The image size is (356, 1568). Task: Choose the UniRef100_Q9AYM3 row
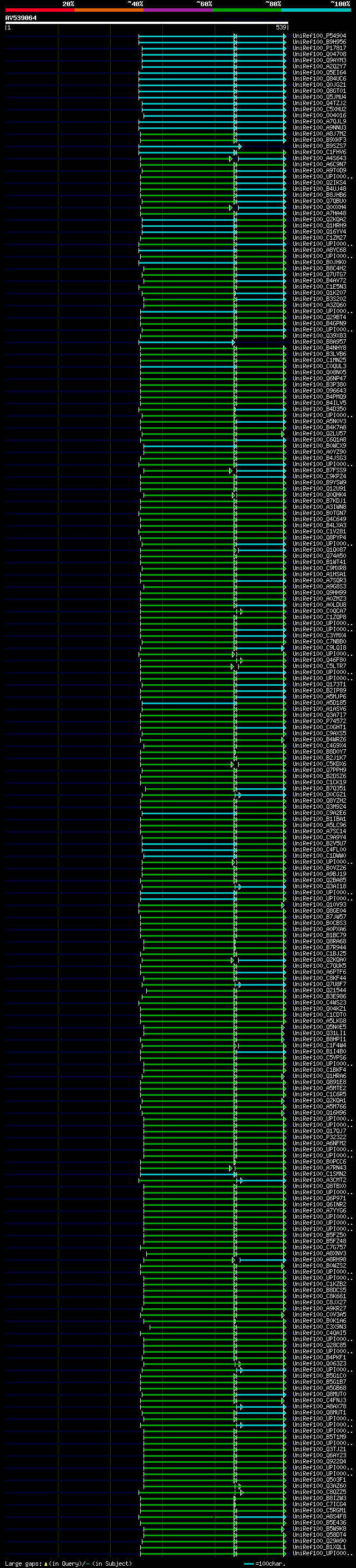(319, 60)
